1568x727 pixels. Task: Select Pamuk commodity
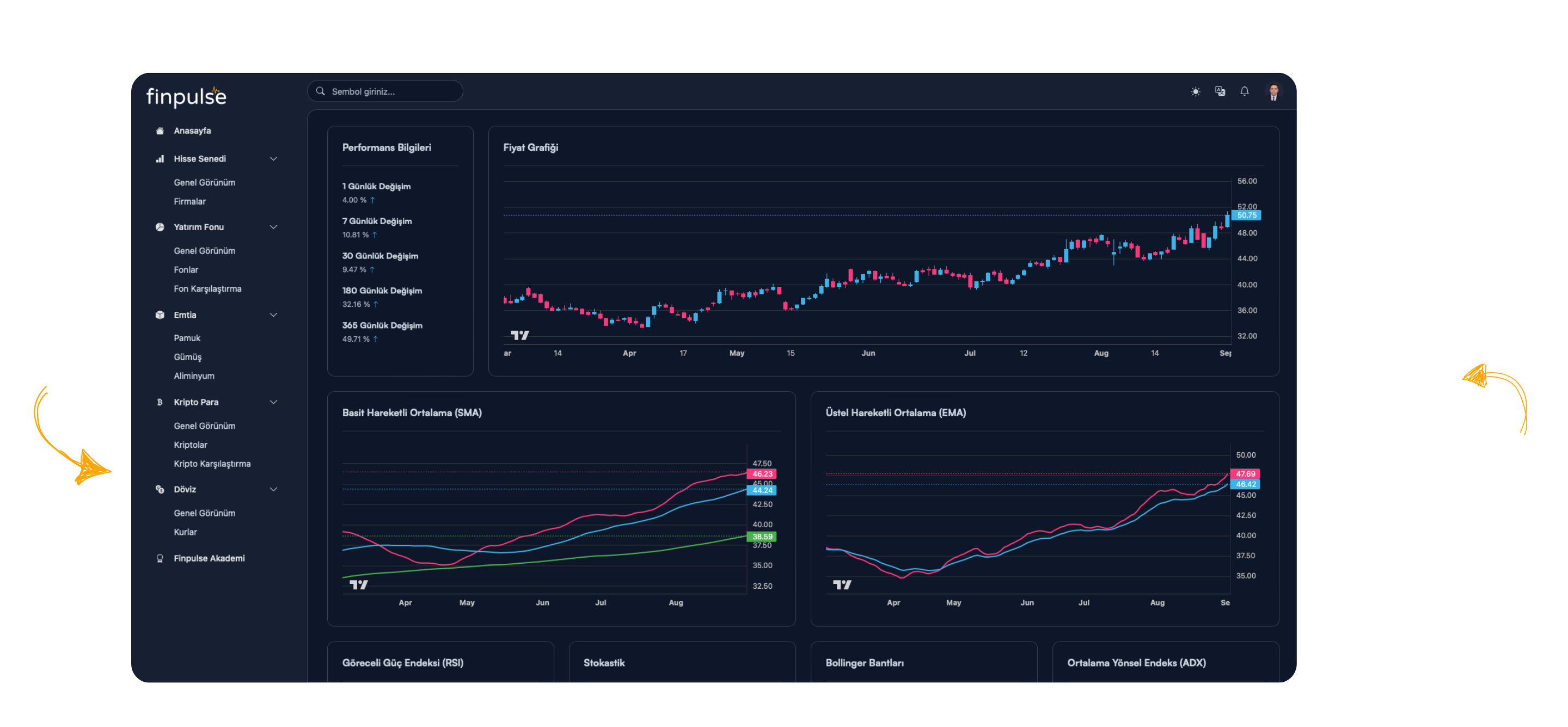click(187, 338)
